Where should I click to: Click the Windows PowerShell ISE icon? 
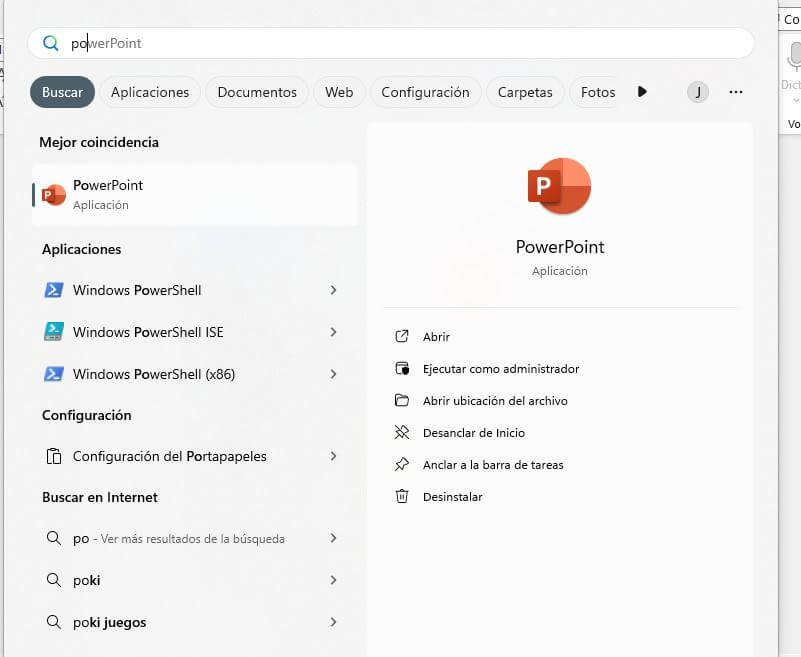pyautogui.click(x=54, y=332)
